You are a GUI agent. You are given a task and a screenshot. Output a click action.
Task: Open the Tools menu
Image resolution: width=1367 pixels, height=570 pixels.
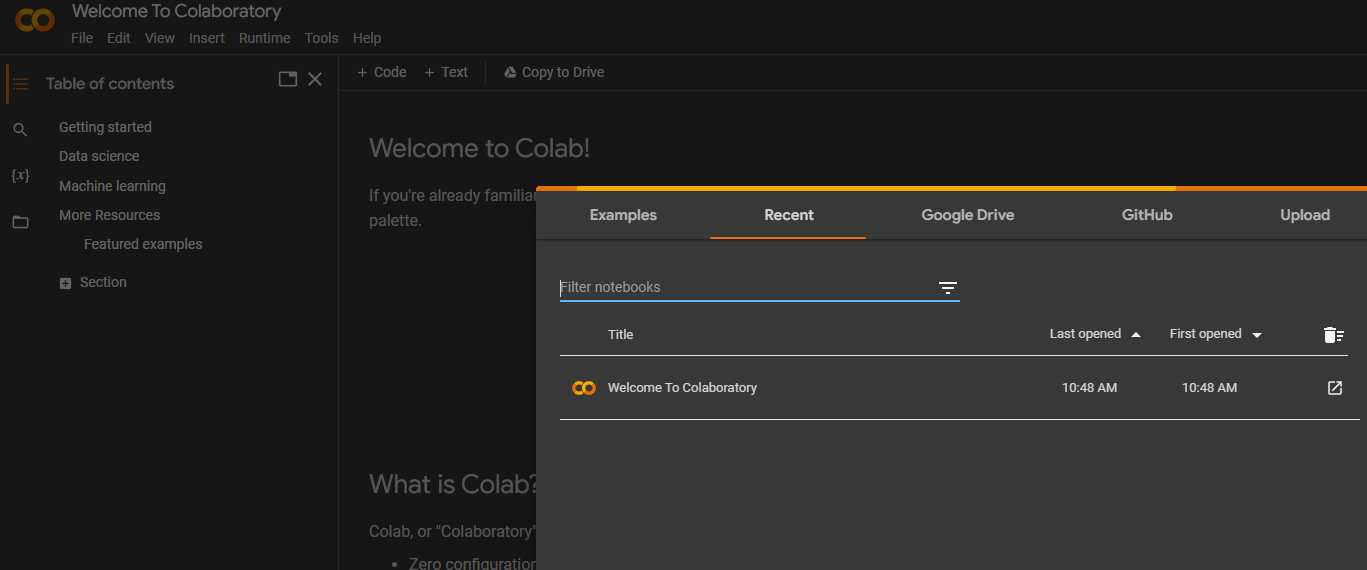pyautogui.click(x=322, y=38)
